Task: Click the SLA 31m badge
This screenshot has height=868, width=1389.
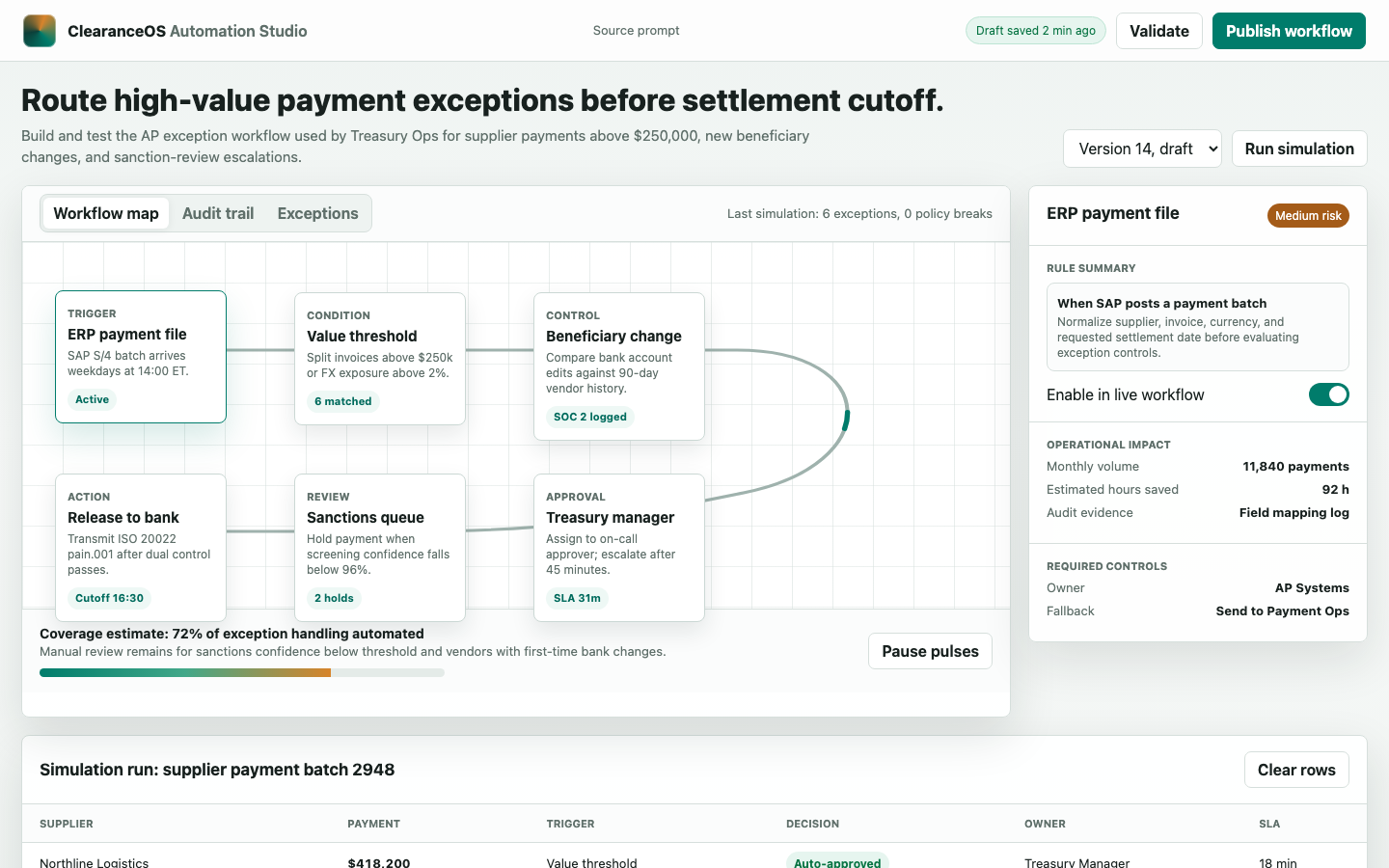Action: click(577, 598)
